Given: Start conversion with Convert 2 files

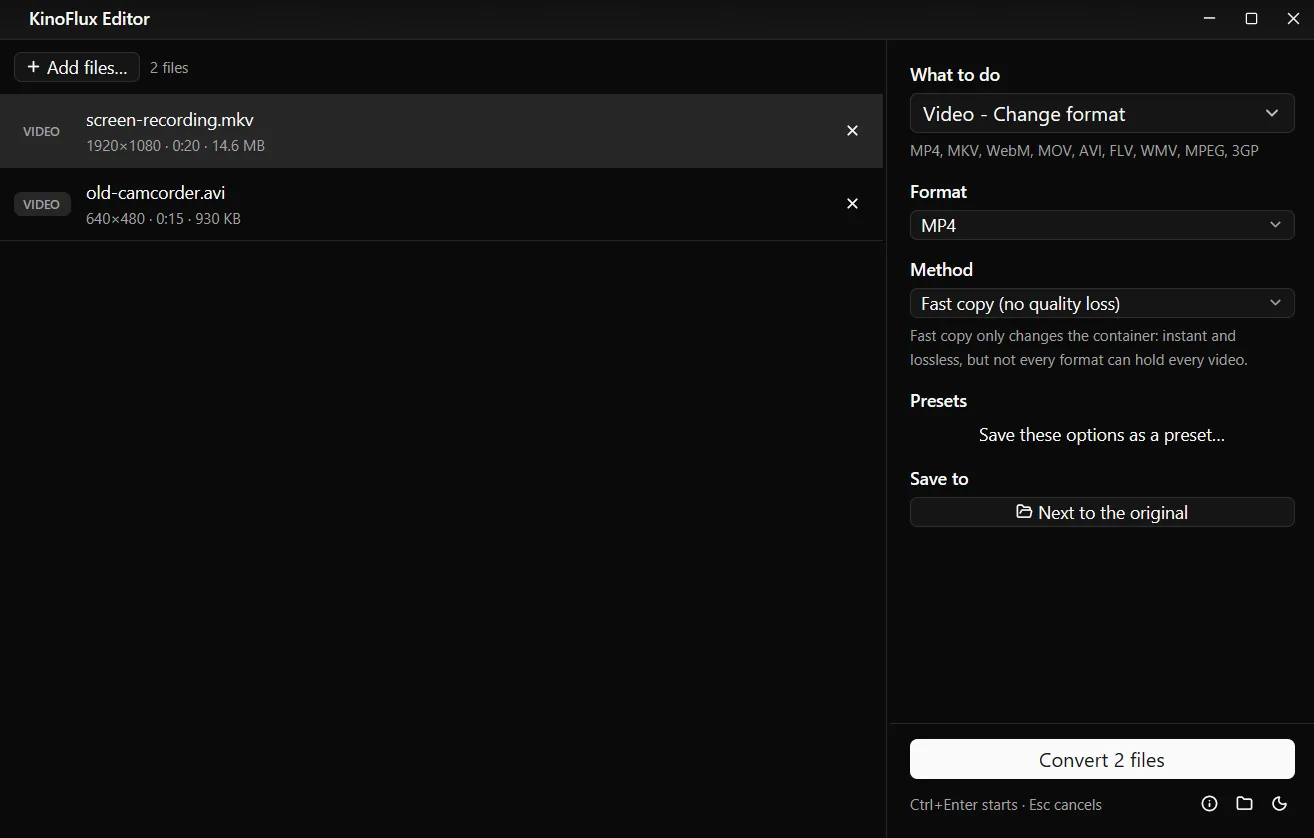Looking at the screenshot, I should (1102, 759).
